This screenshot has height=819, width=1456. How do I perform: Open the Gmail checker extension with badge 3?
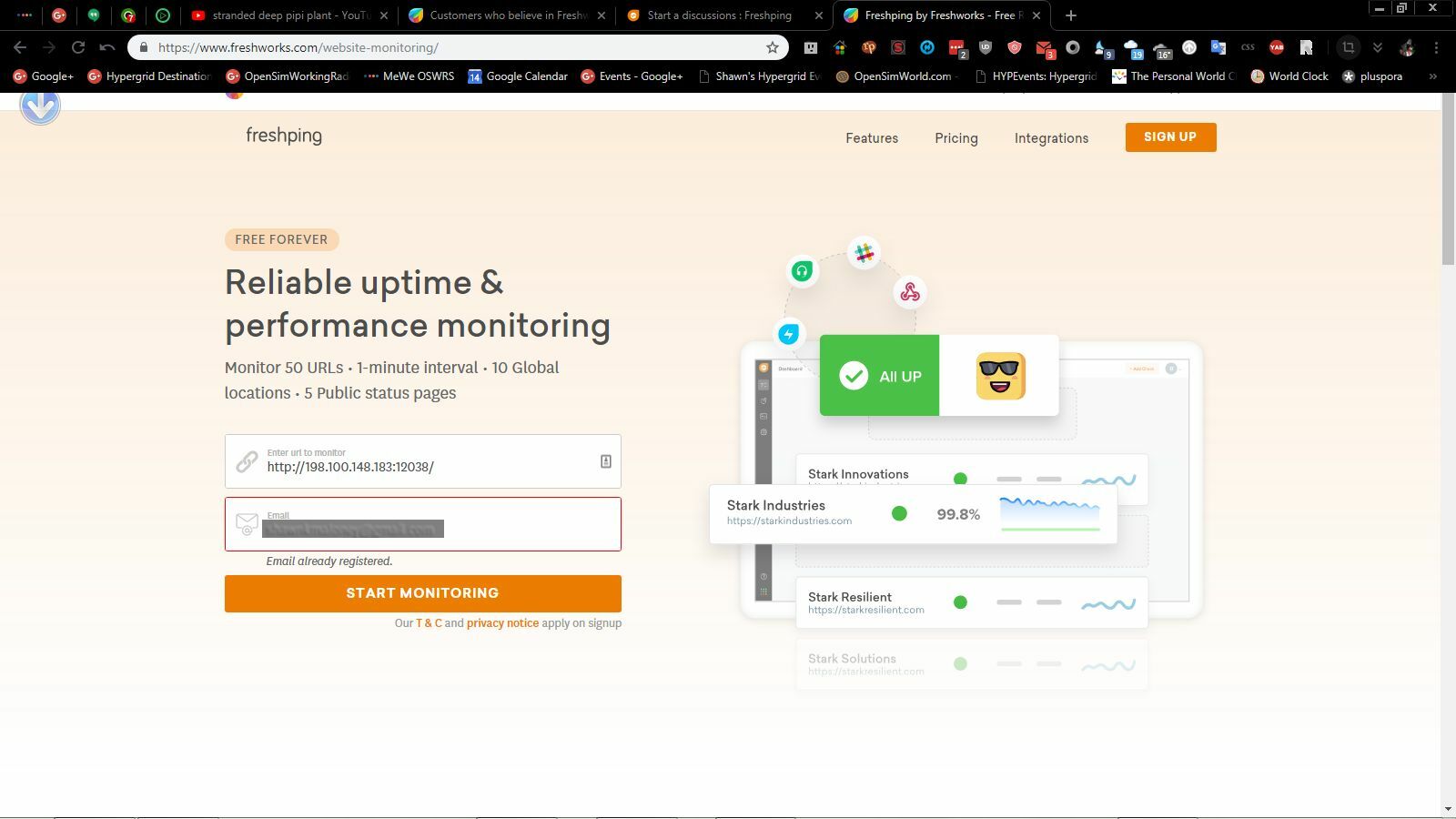[1045, 48]
